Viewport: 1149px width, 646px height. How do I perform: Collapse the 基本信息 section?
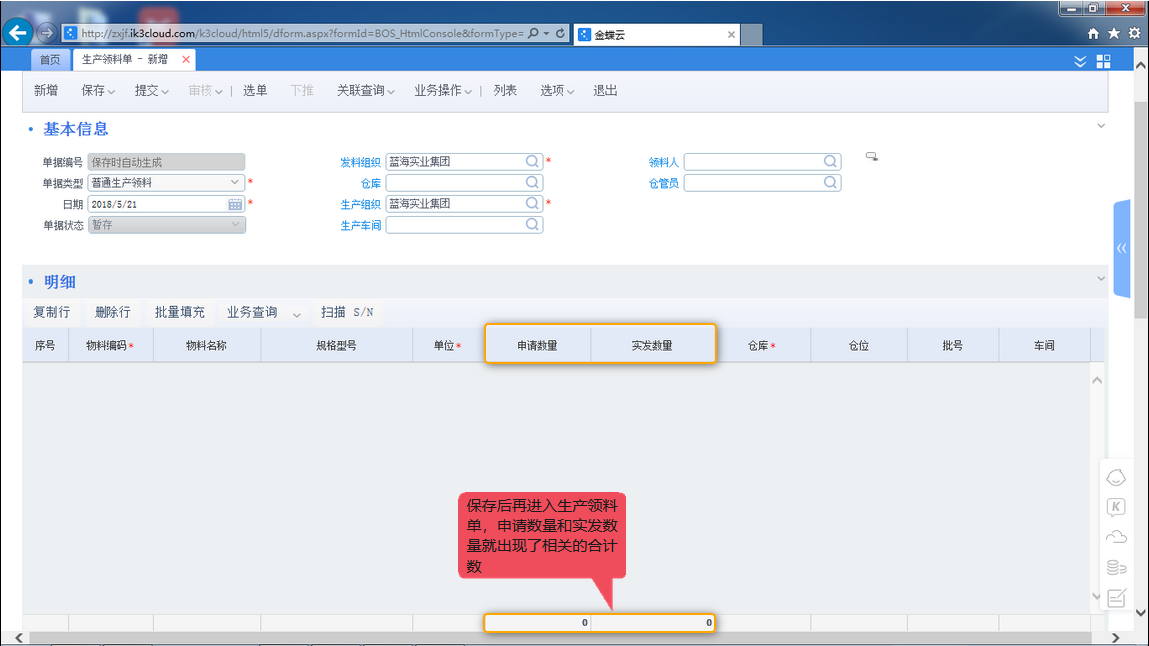1101,126
